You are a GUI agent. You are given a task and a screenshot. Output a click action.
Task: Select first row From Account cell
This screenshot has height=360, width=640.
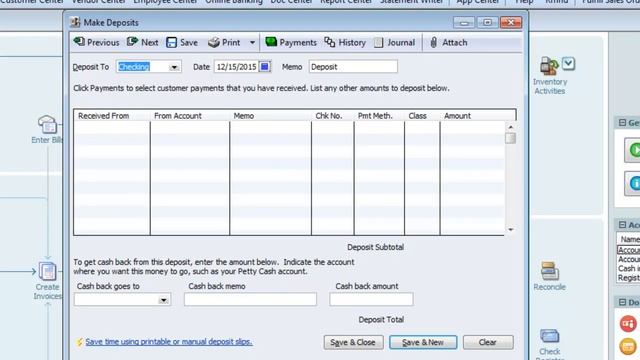(x=190, y=127)
